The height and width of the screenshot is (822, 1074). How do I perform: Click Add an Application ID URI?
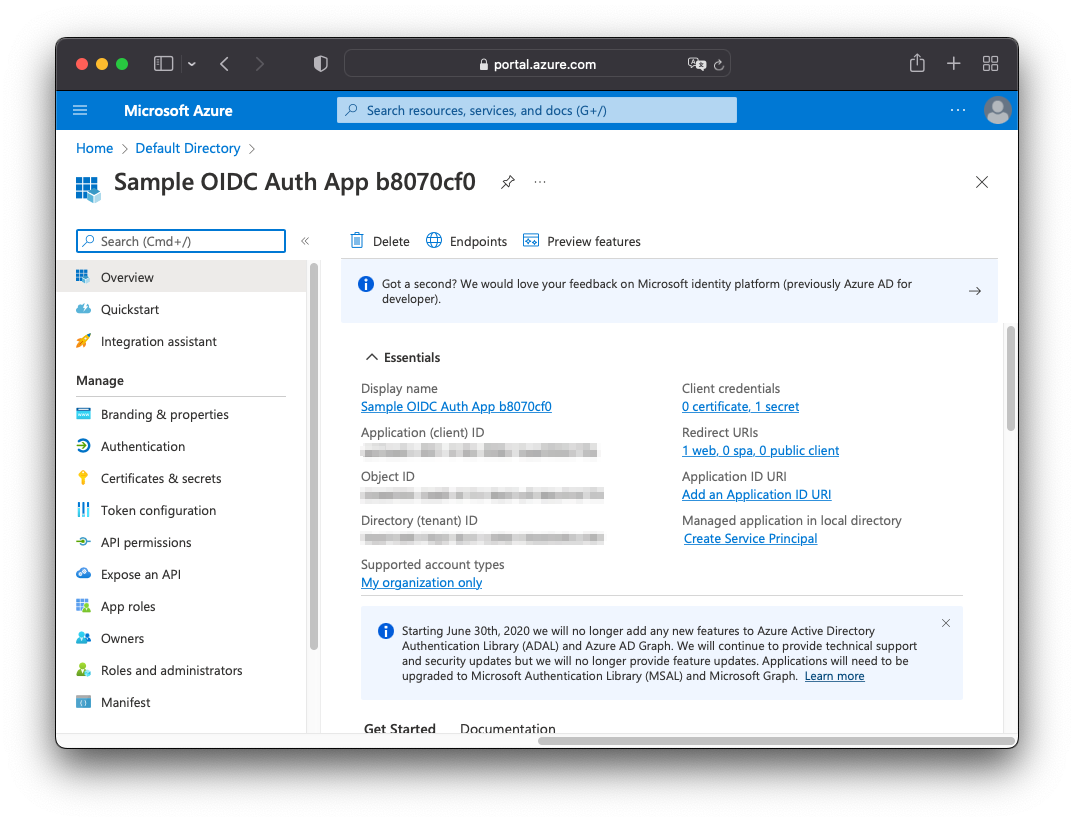click(756, 494)
